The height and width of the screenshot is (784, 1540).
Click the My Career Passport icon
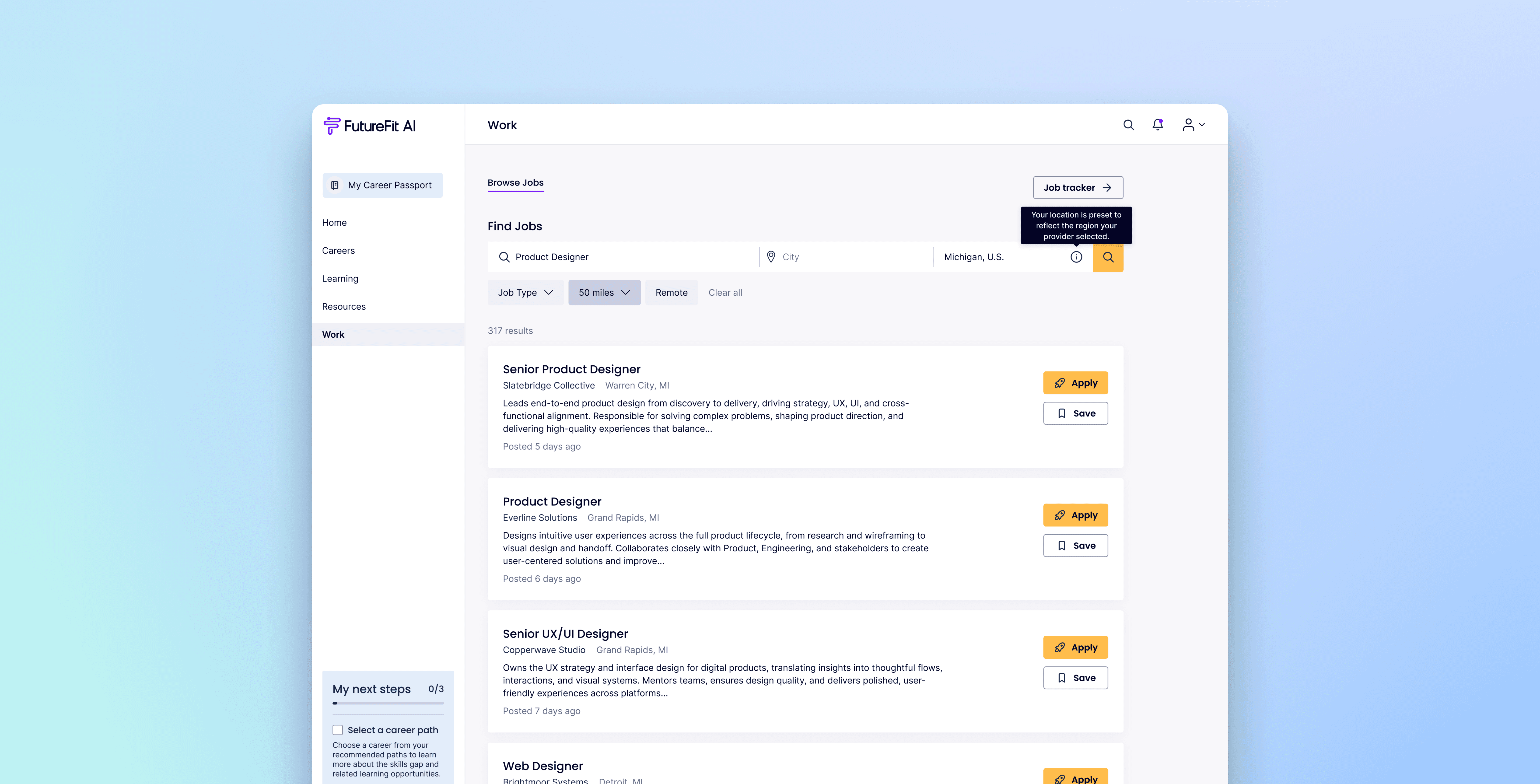pos(335,185)
